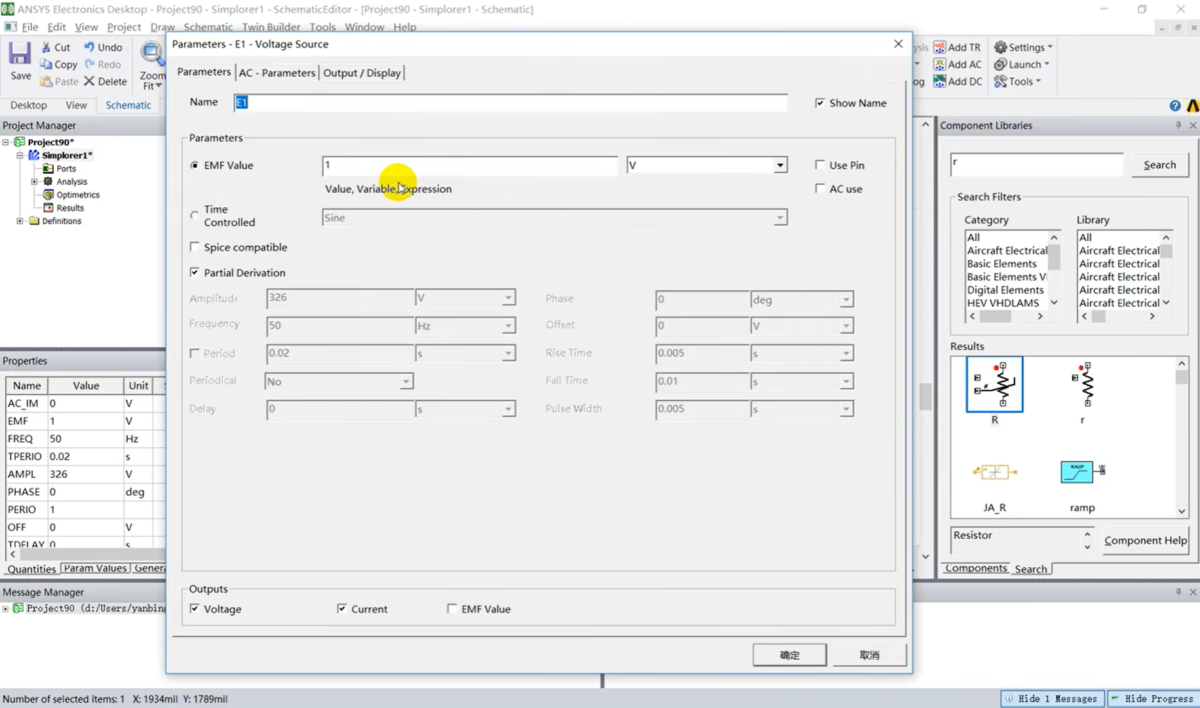This screenshot has width=1200, height=708.
Task: Open the Settings dropdown in toolbar
Action: pos(1023,47)
